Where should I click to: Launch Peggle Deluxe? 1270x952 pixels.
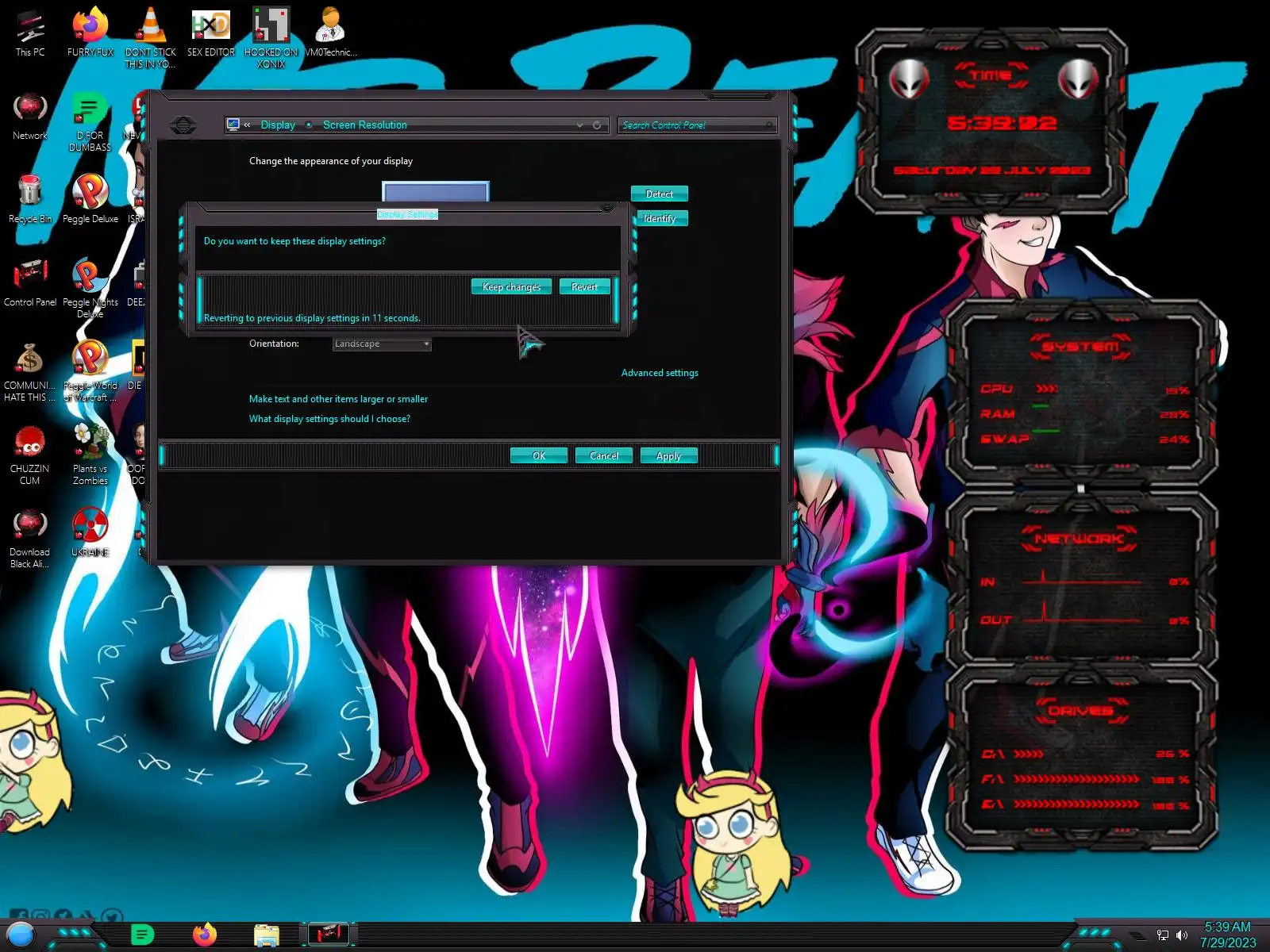[90, 199]
